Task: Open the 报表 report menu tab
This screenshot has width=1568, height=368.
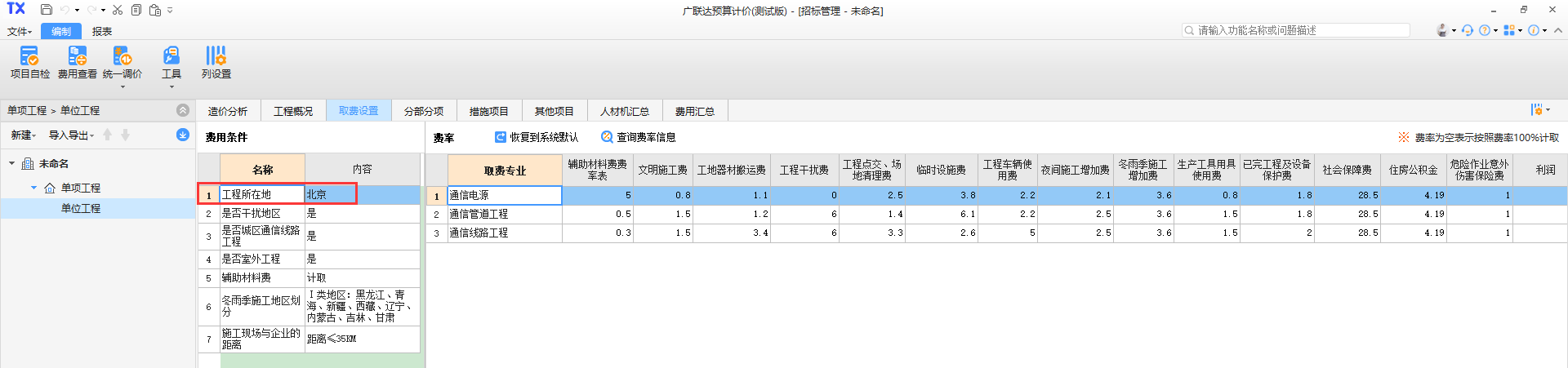Action: [x=102, y=32]
